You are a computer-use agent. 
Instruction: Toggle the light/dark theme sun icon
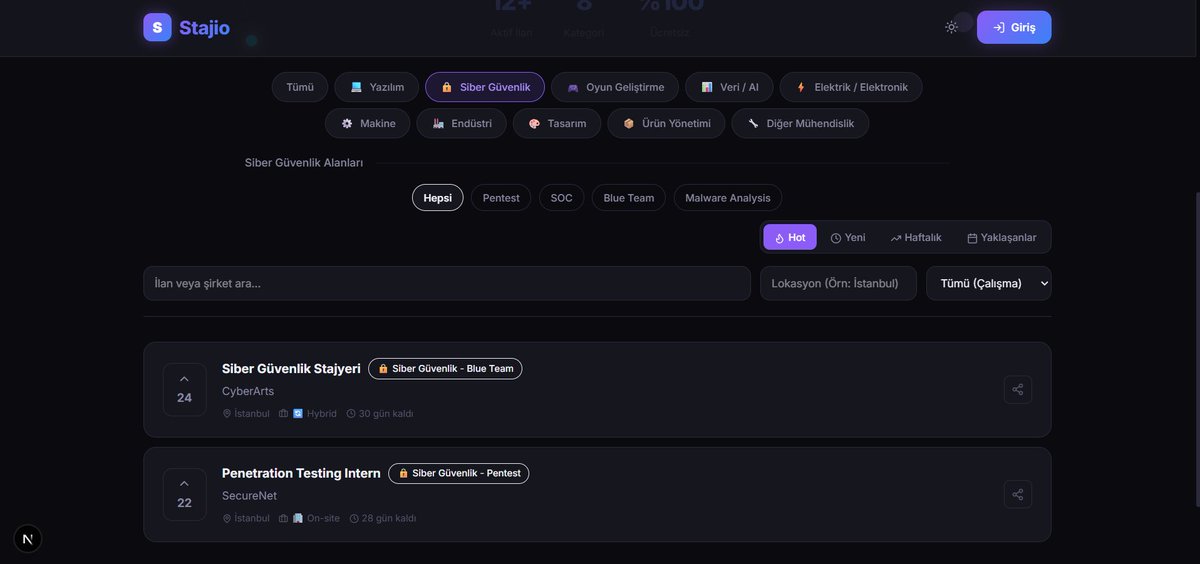[x=951, y=27]
